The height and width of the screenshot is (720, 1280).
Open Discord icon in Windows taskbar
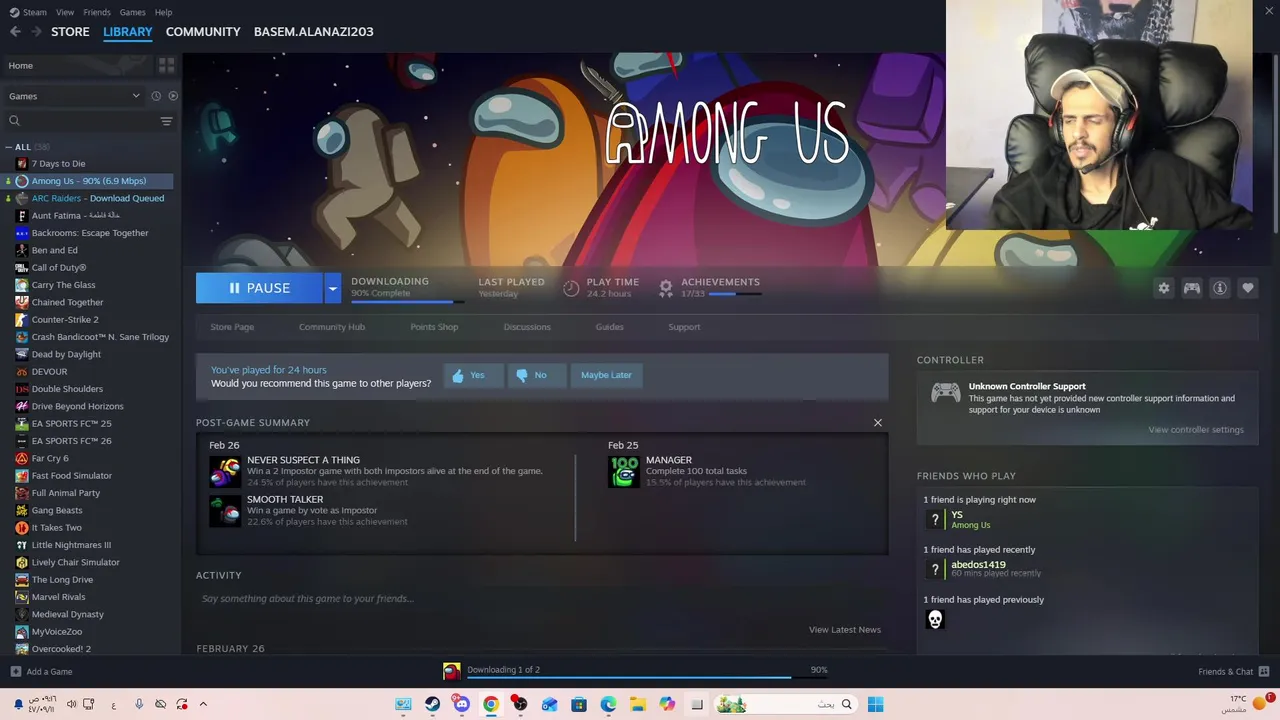click(461, 704)
